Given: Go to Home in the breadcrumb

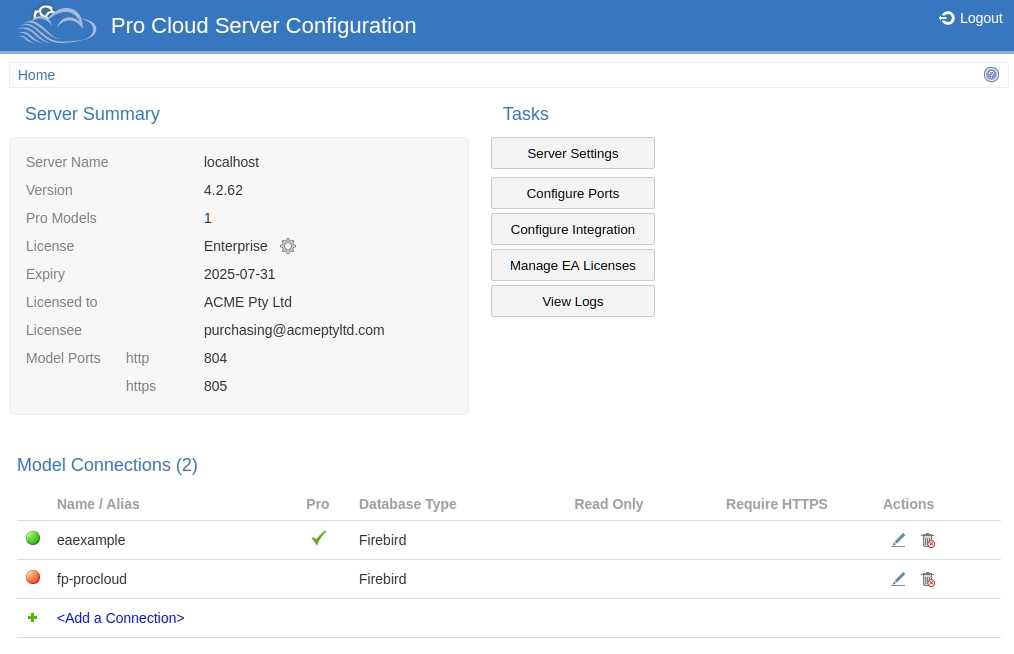Looking at the screenshot, I should click(x=36, y=75).
